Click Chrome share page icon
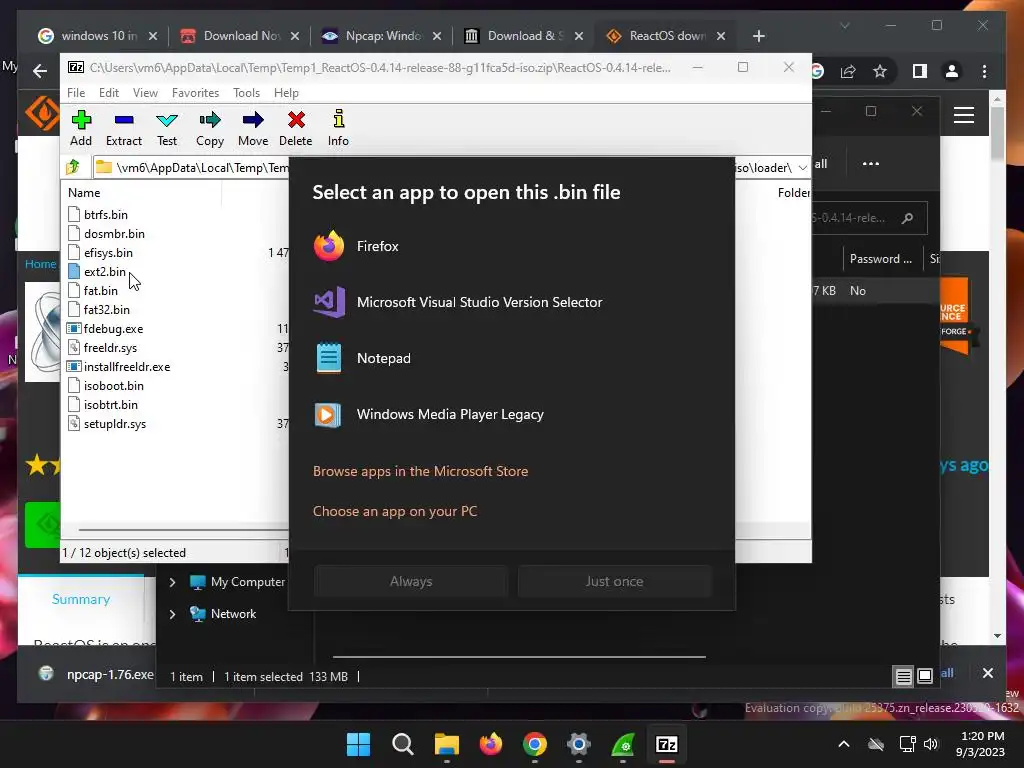 [848, 71]
